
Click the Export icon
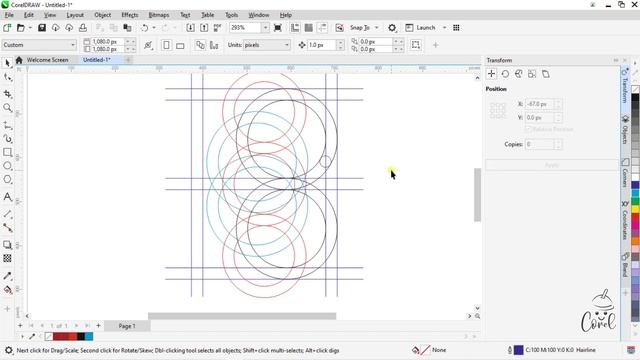coord(204,28)
